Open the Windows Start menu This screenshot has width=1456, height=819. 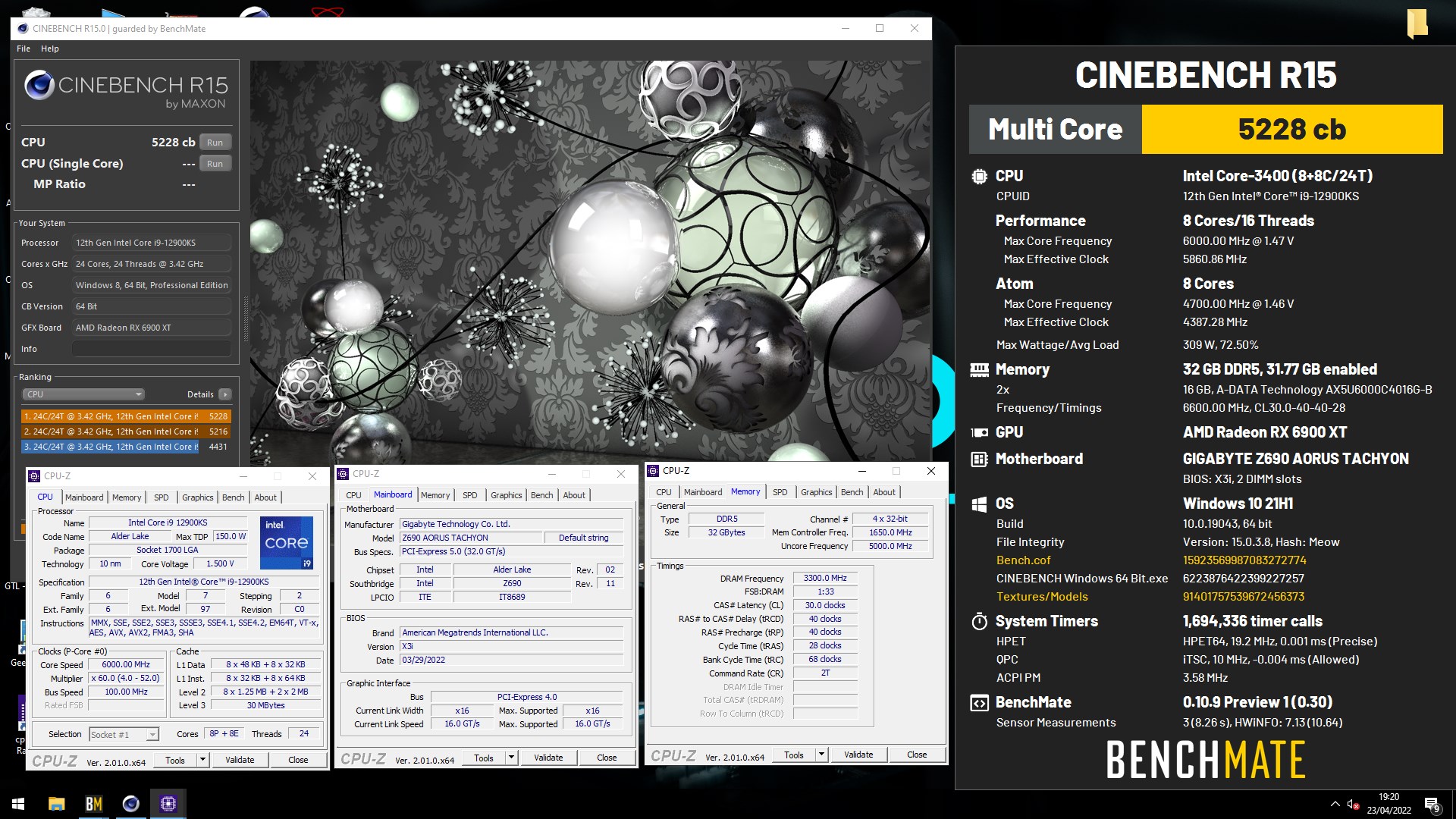(18, 804)
